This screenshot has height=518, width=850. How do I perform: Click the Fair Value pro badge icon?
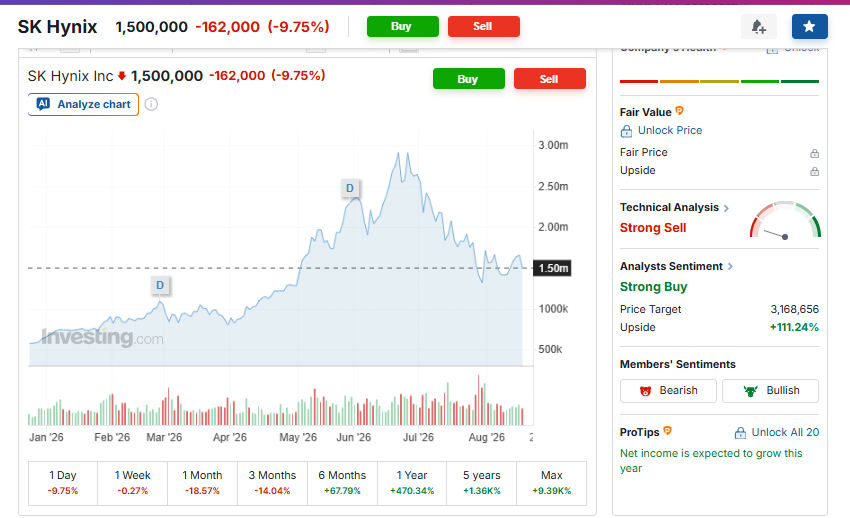click(680, 111)
